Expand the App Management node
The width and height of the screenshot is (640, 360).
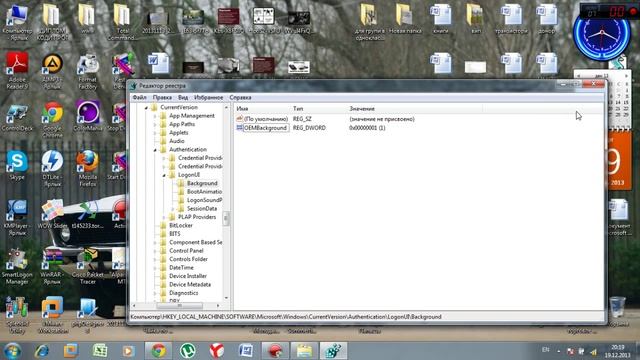[x=155, y=116]
